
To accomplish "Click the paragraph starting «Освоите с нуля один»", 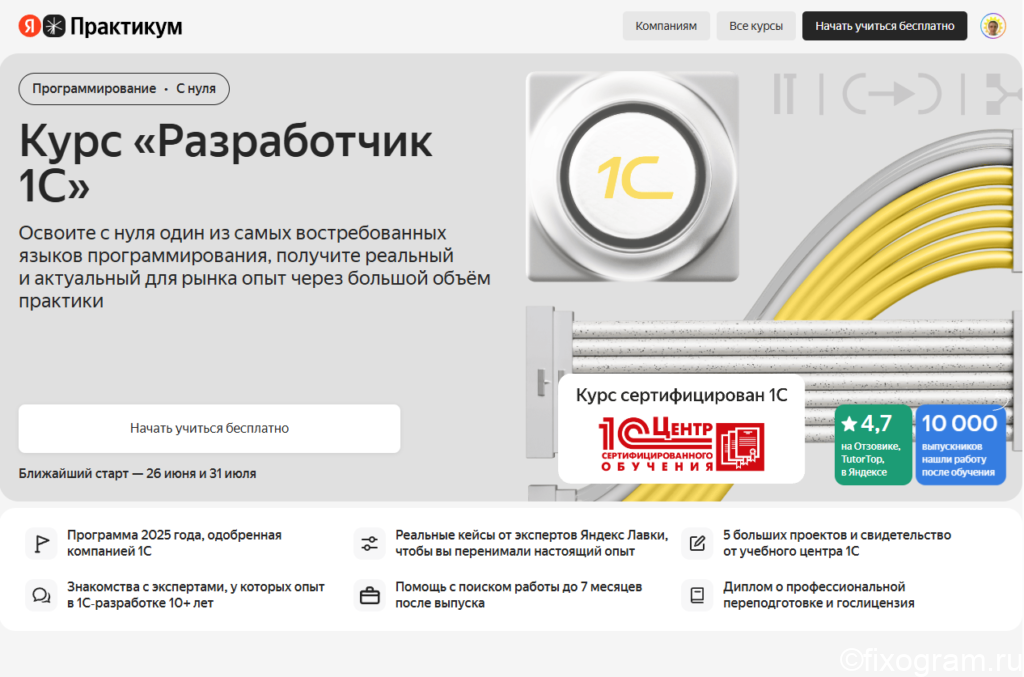I will (x=255, y=266).
